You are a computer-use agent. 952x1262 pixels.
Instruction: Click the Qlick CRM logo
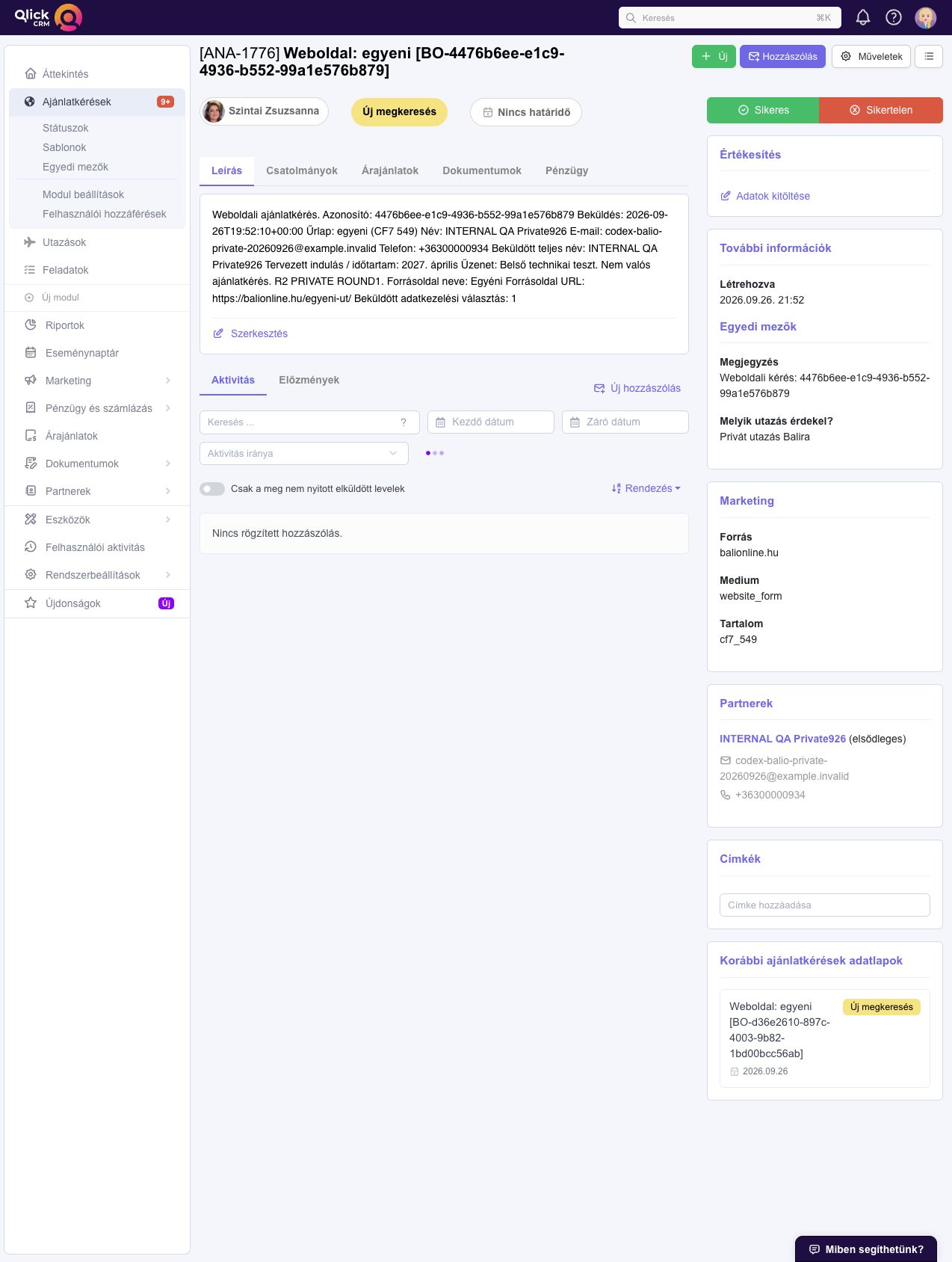(48, 17)
